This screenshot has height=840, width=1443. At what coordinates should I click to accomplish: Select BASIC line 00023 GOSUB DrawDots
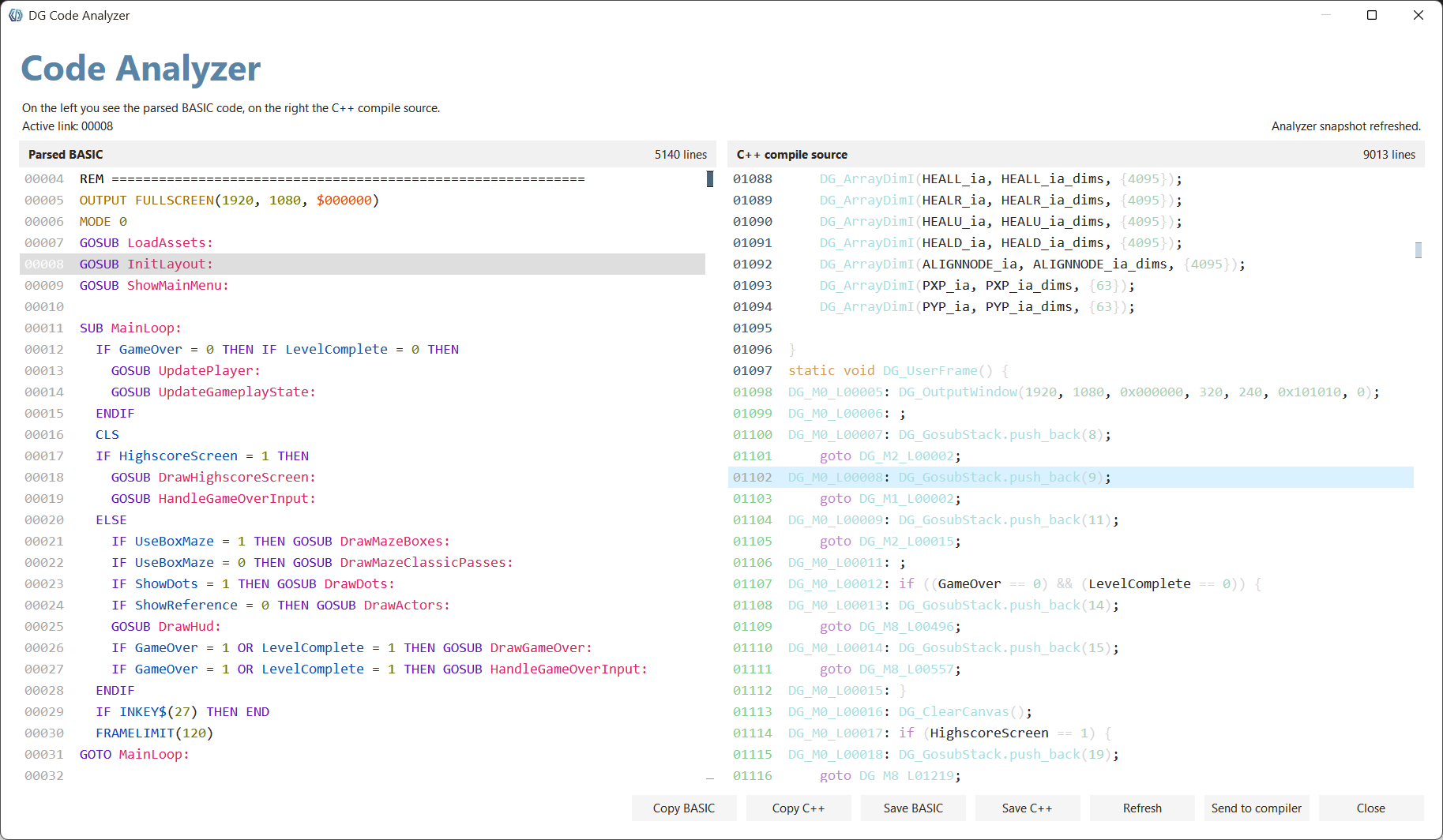tap(363, 583)
